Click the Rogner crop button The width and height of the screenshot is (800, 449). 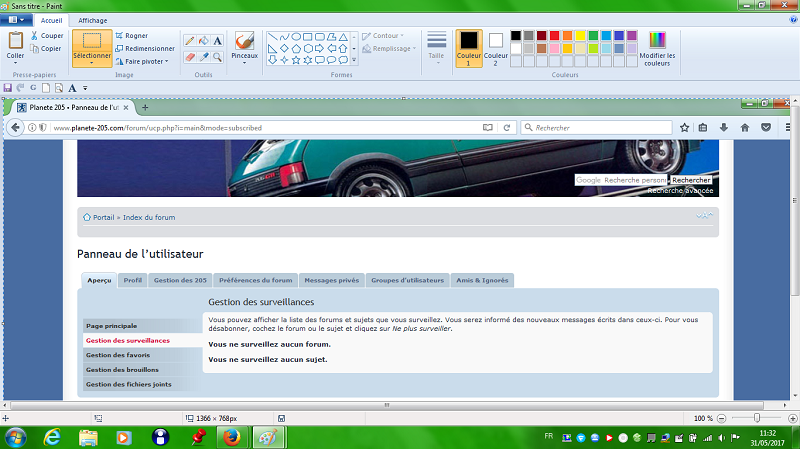(x=137, y=35)
